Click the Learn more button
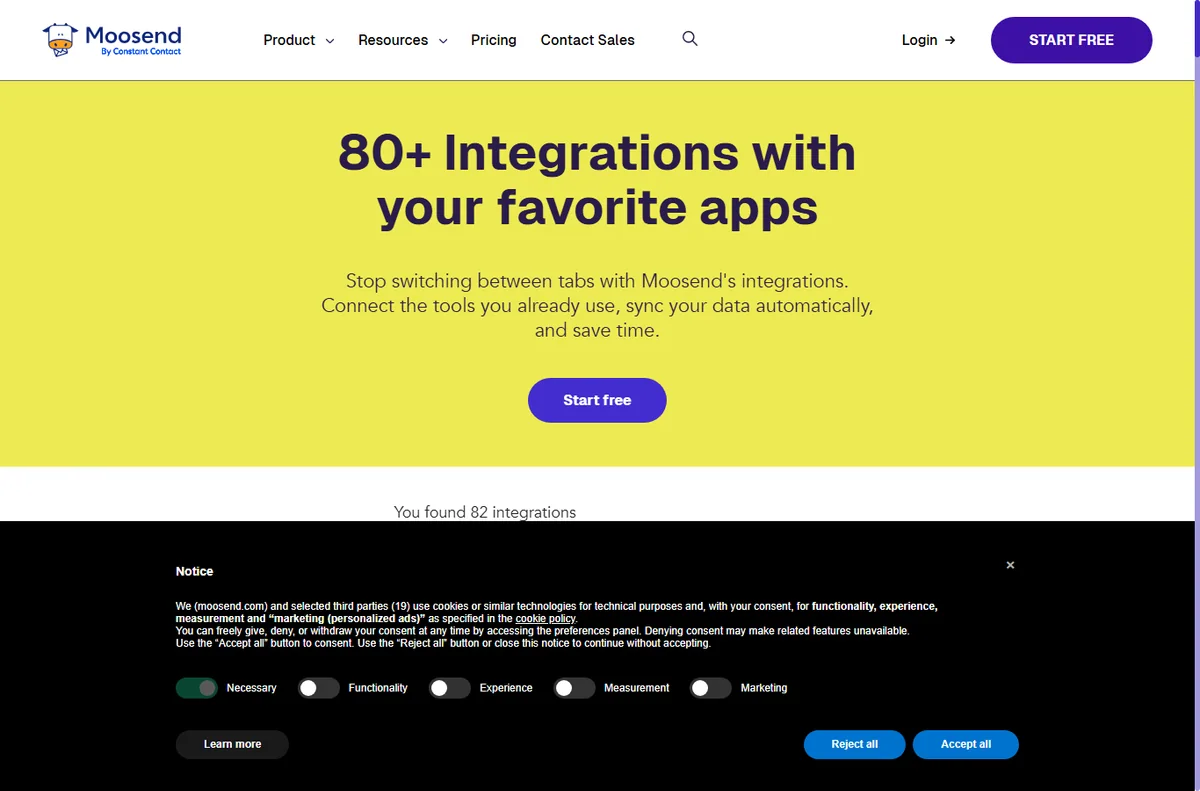This screenshot has width=1200, height=791. pos(232,744)
